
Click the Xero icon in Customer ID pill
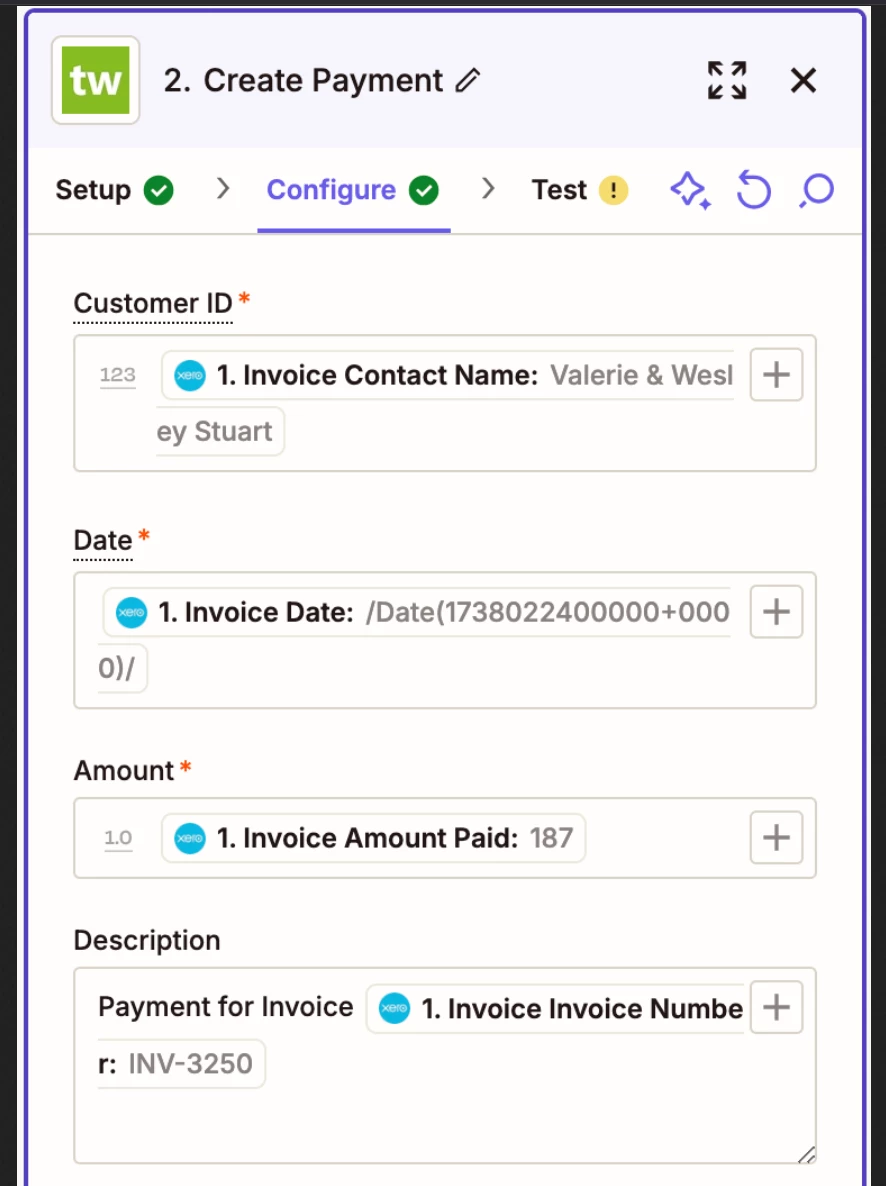[190, 375]
